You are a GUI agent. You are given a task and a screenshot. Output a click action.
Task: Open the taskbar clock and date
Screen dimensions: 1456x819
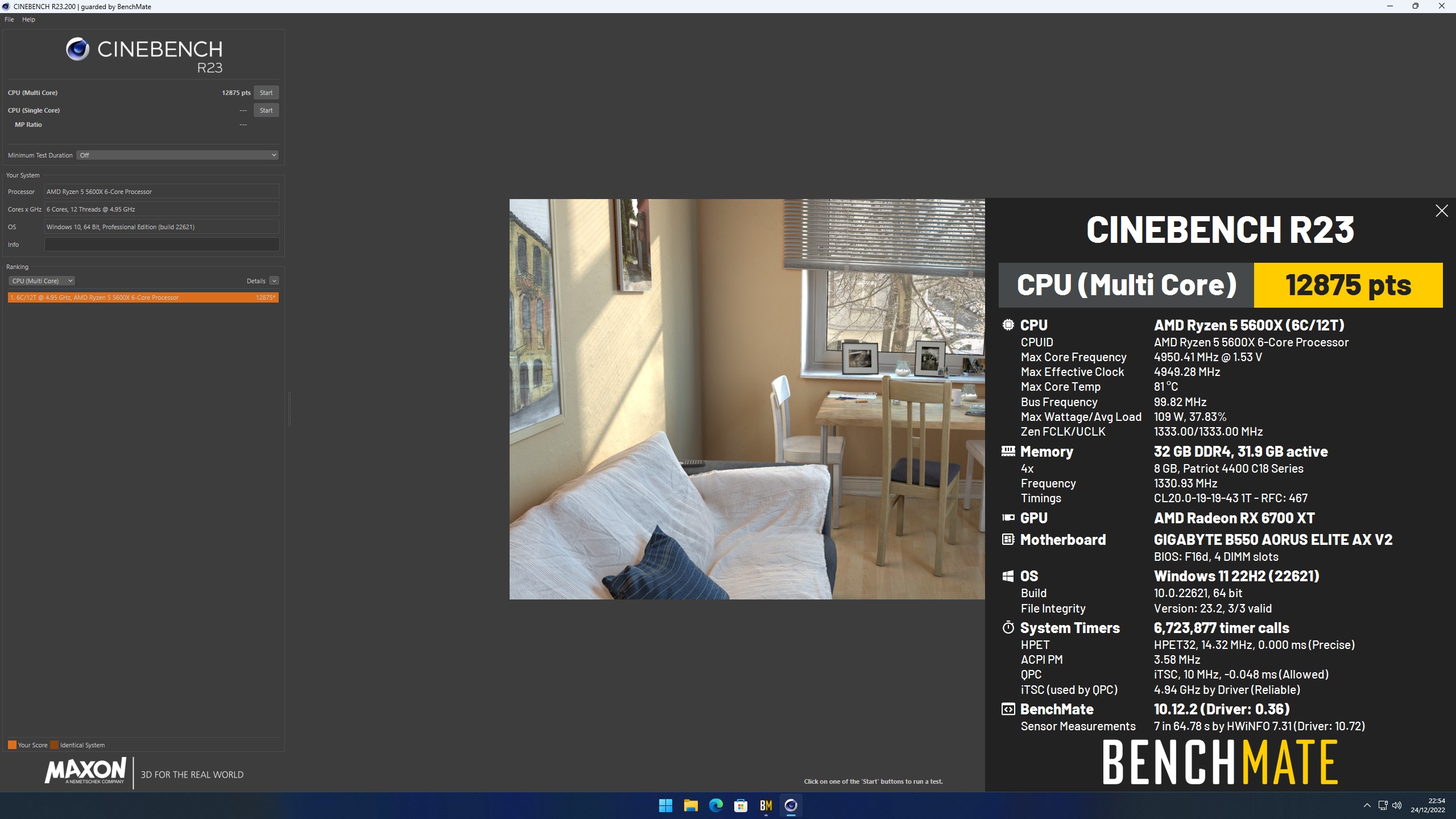coord(1428,805)
